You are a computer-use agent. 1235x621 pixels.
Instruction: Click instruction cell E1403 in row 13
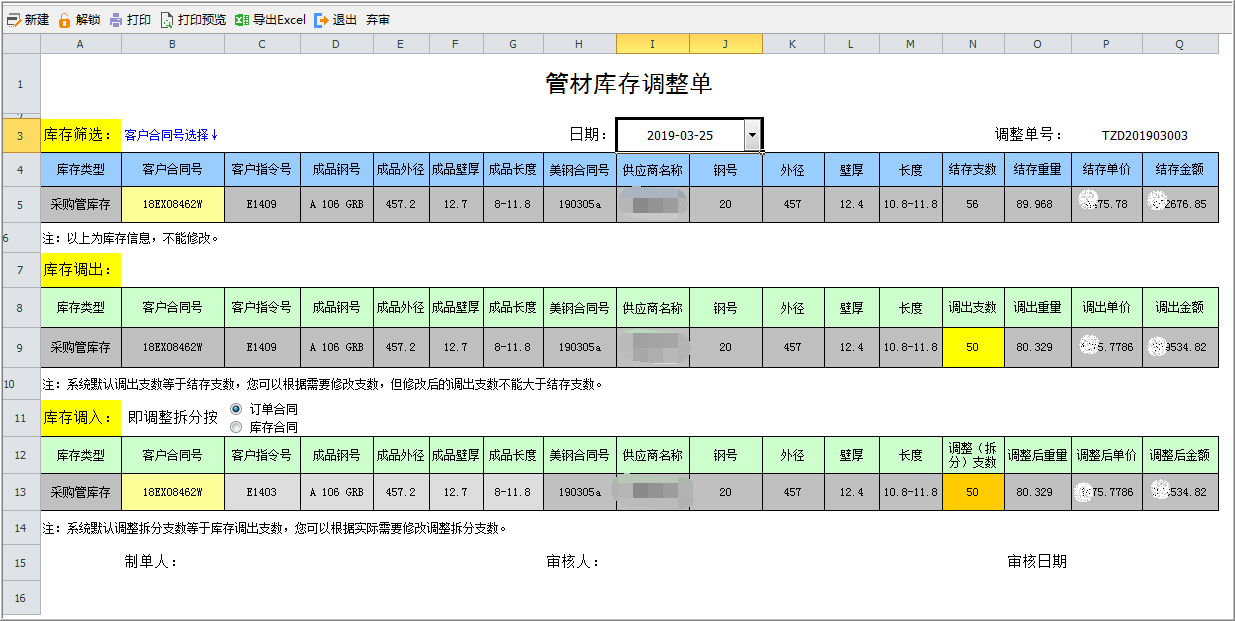pyautogui.click(x=262, y=492)
